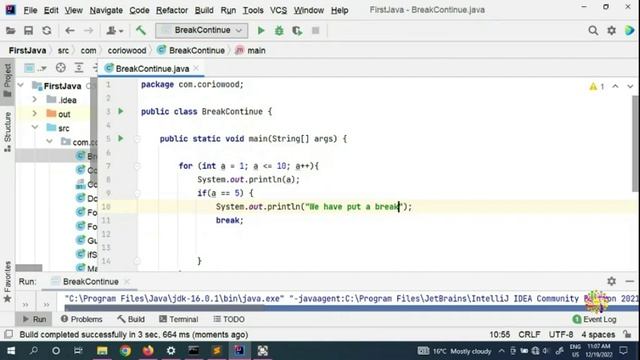Open the File menu
640x360 pixels.
coord(30,10)
